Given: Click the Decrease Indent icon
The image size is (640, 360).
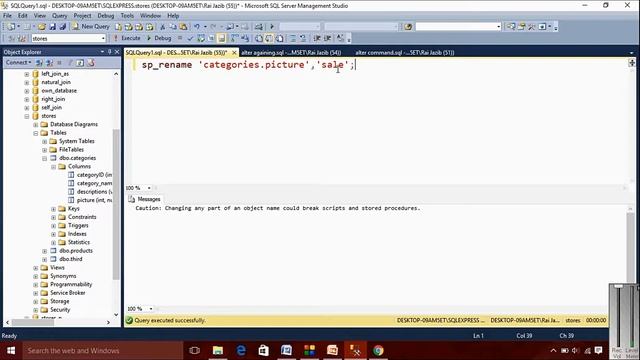Looking at the screenshot, I should (317, 38).
